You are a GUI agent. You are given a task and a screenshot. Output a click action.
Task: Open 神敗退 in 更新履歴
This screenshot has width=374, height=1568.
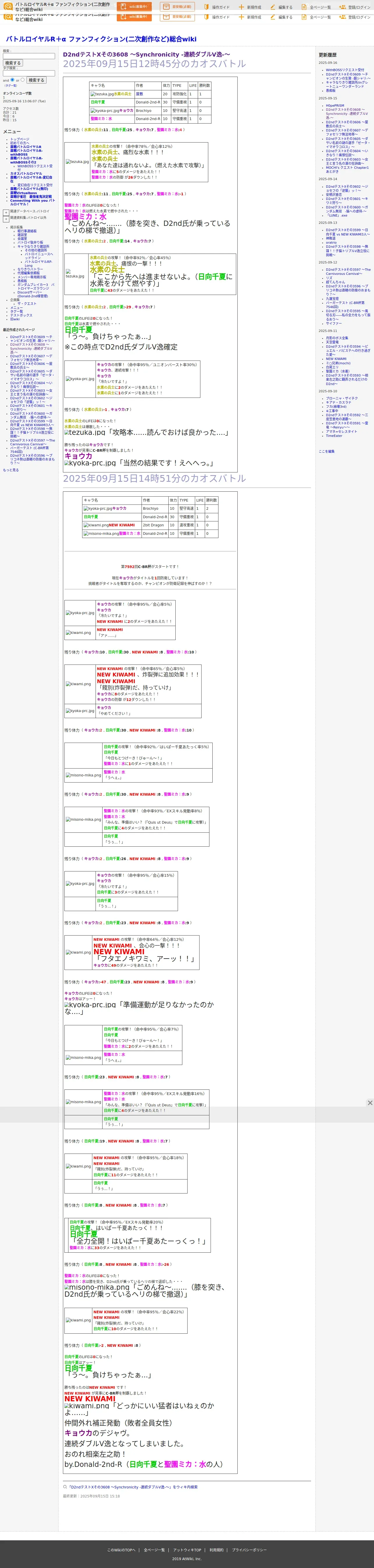point(330,238)
